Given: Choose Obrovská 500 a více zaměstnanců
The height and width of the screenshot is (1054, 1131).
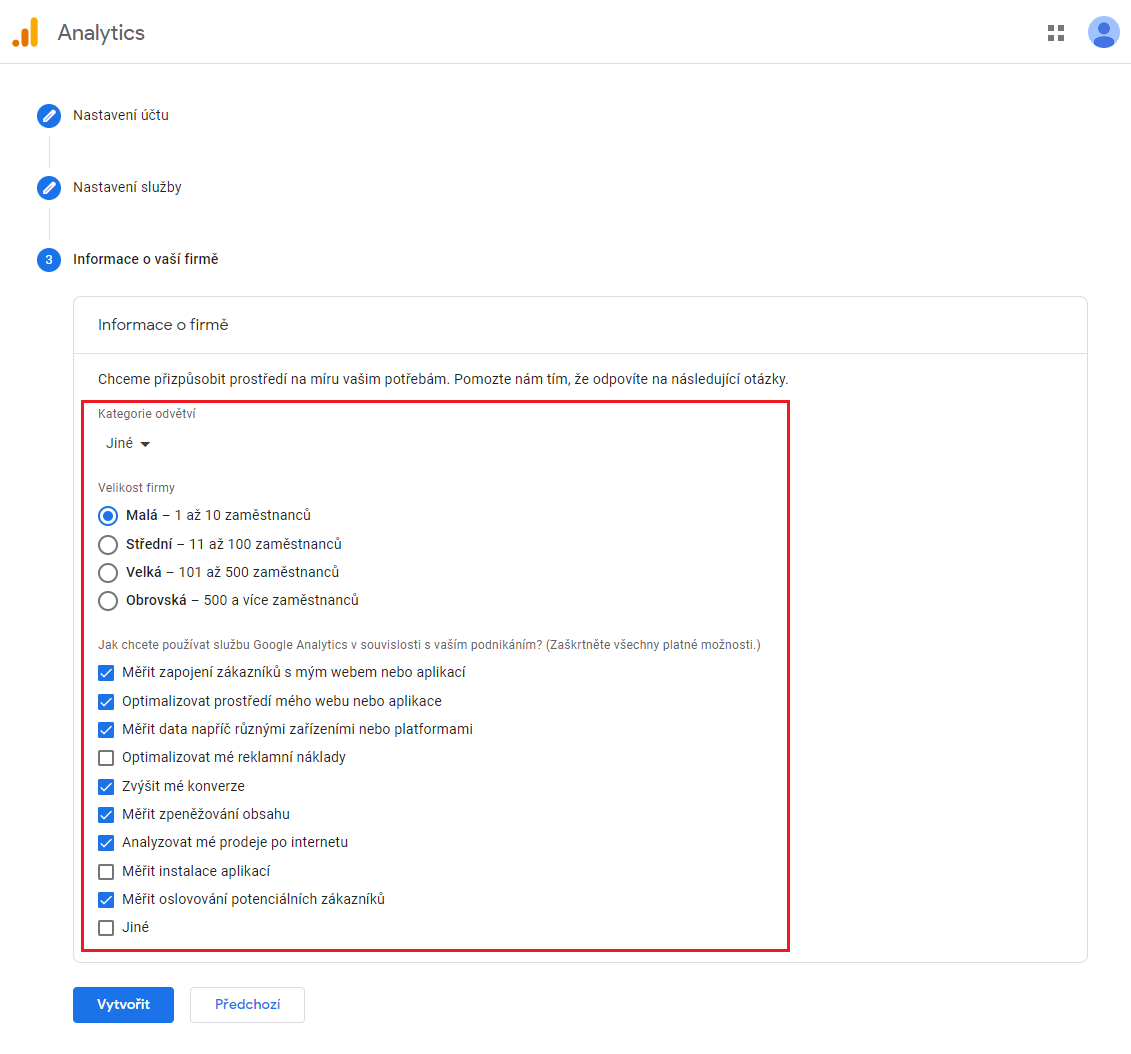Looking at the screenshot, I should click(108, 601).
